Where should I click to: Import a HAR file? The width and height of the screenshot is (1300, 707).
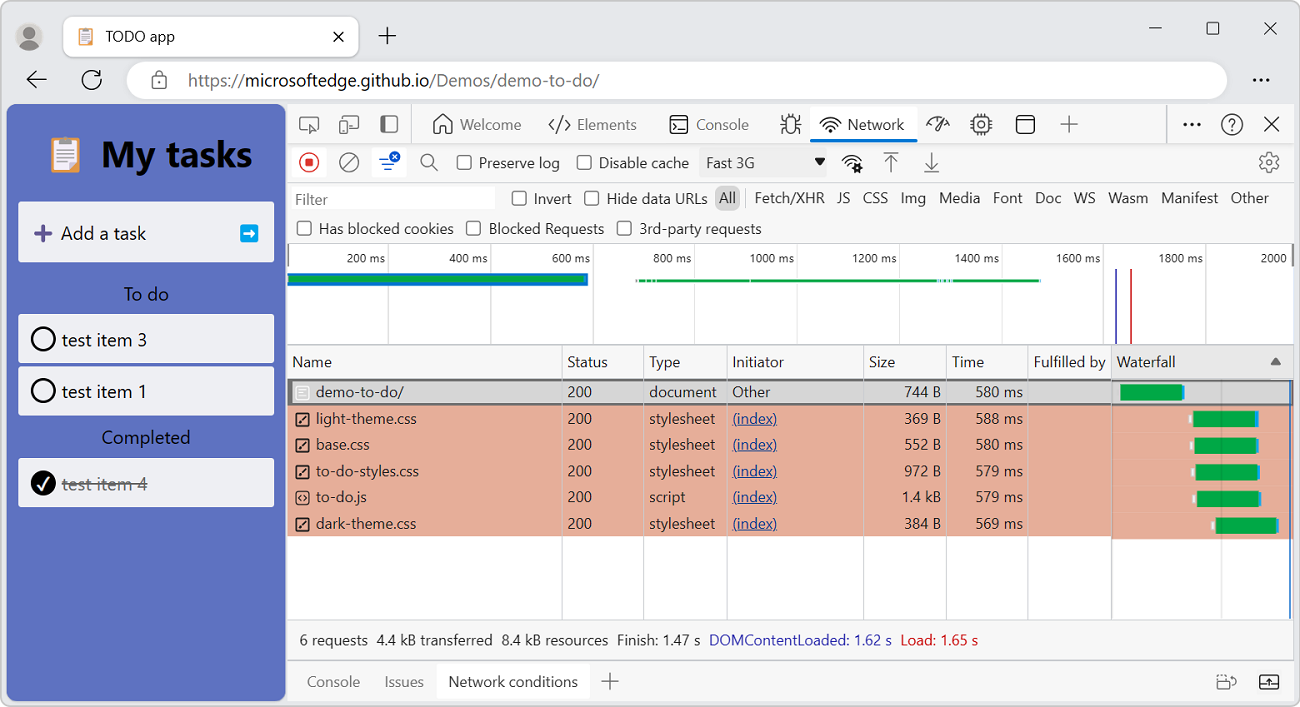pos(891,162)
